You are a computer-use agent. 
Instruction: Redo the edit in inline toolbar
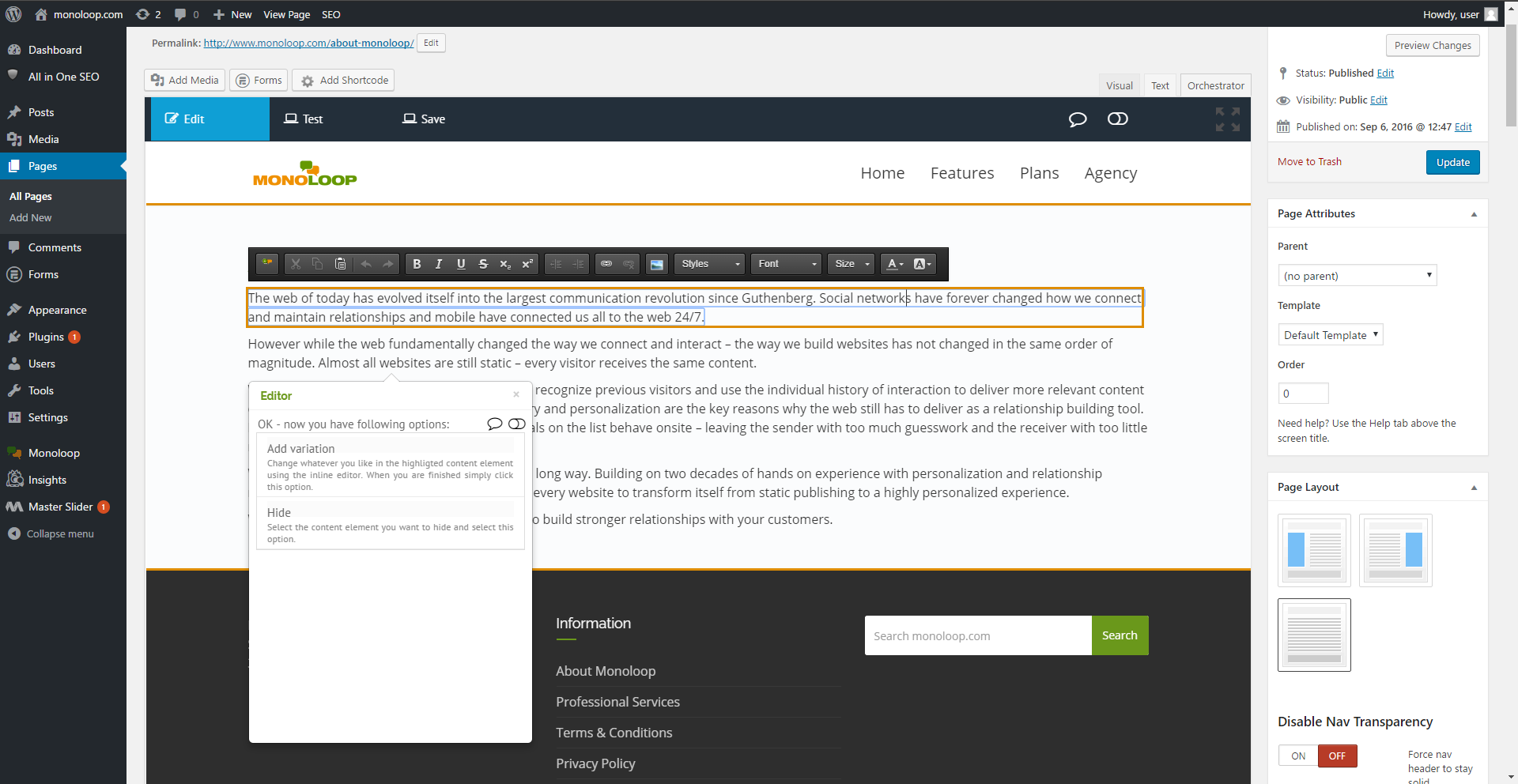coord(388,264)
